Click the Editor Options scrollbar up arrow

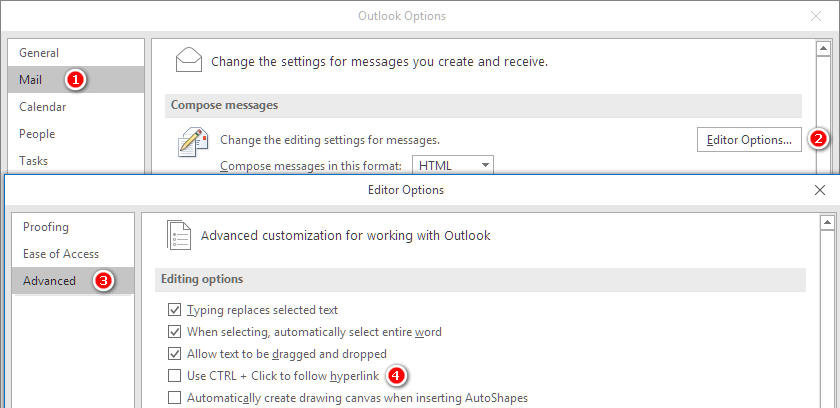(x=827, y=223)
